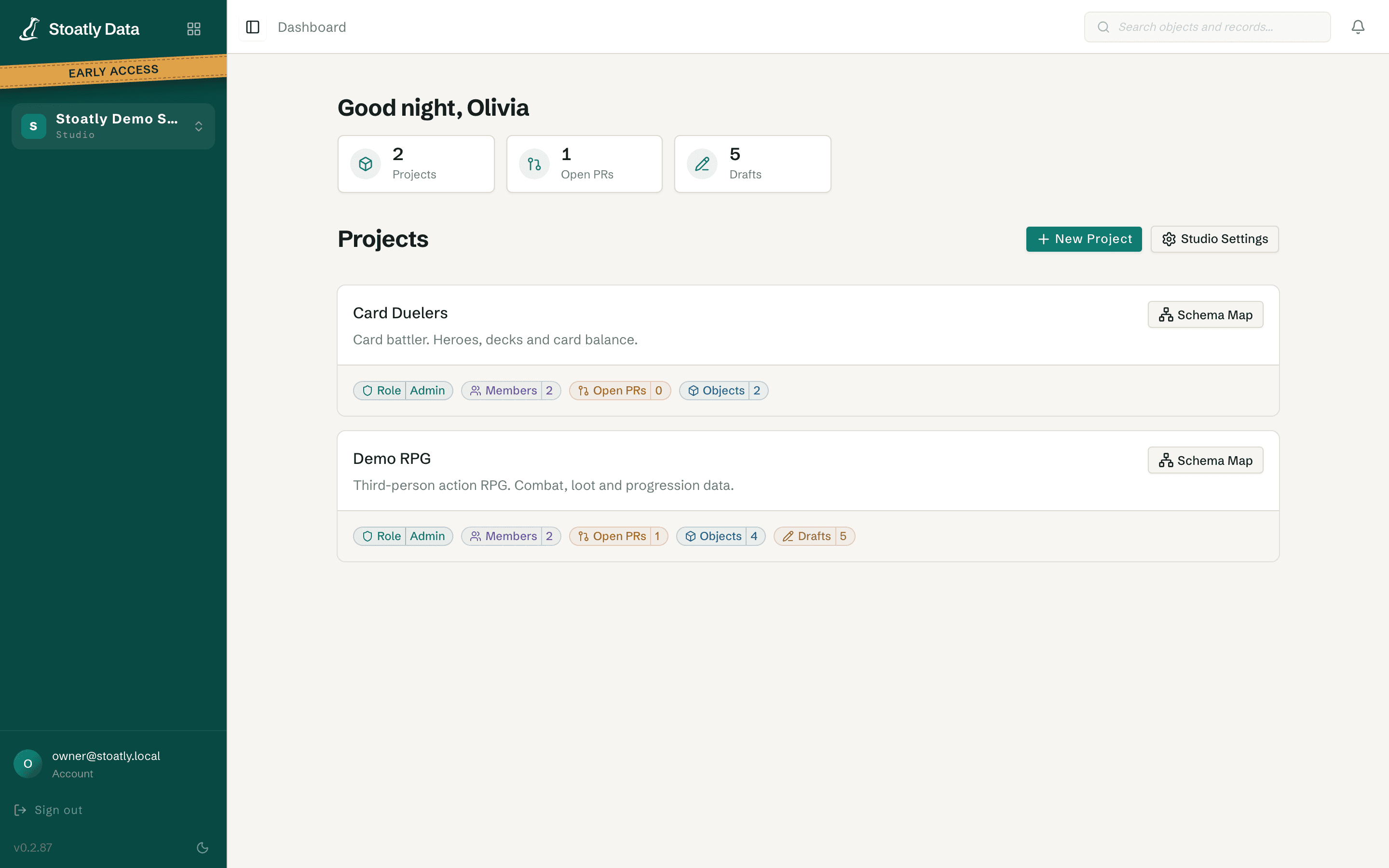This screenshot has height=868, width=1389.
Task: Click the search magnifier icon
Action: 1103,27
